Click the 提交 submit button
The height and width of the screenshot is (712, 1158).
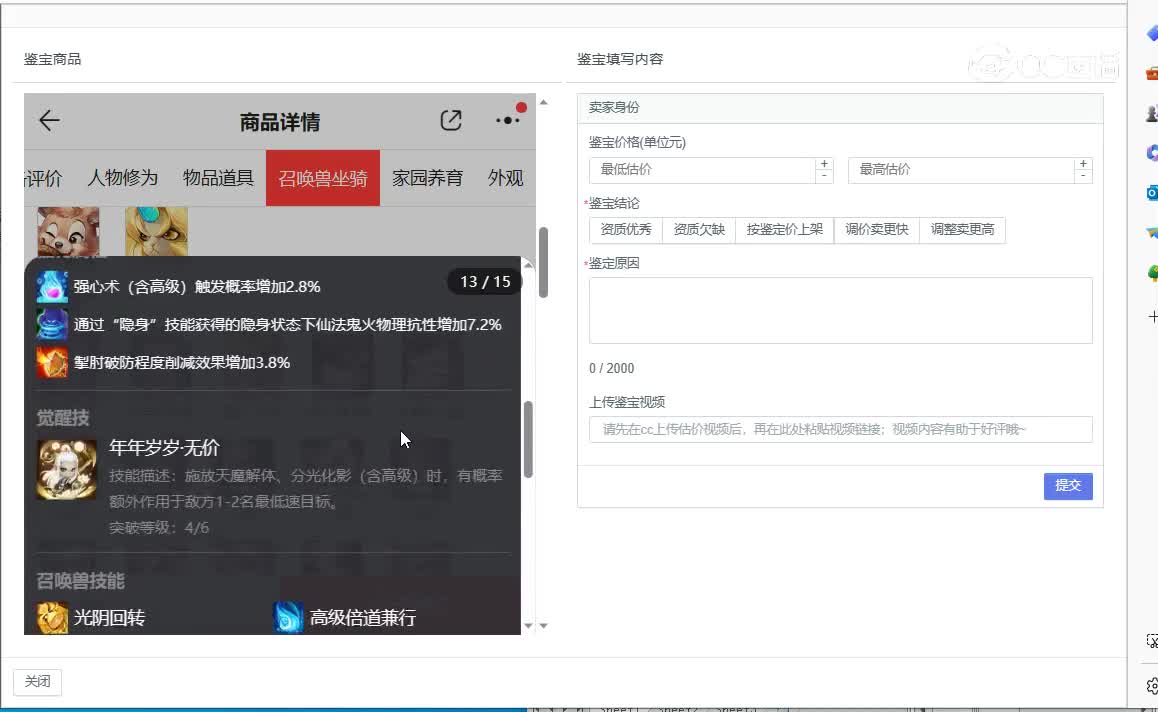click(x=1068, y=486)
